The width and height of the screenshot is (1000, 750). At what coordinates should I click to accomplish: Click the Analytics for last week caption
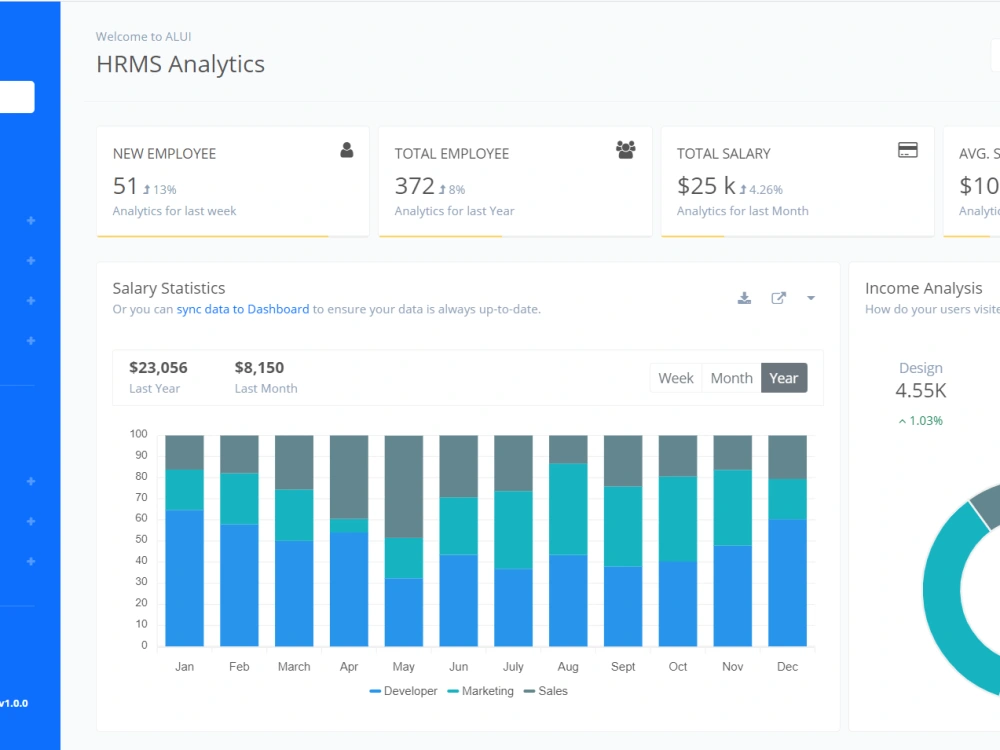pos(174,211)
